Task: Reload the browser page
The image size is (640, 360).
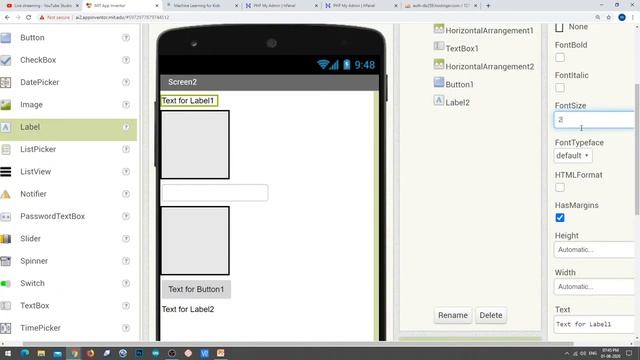Action: [x=29, y=18]
